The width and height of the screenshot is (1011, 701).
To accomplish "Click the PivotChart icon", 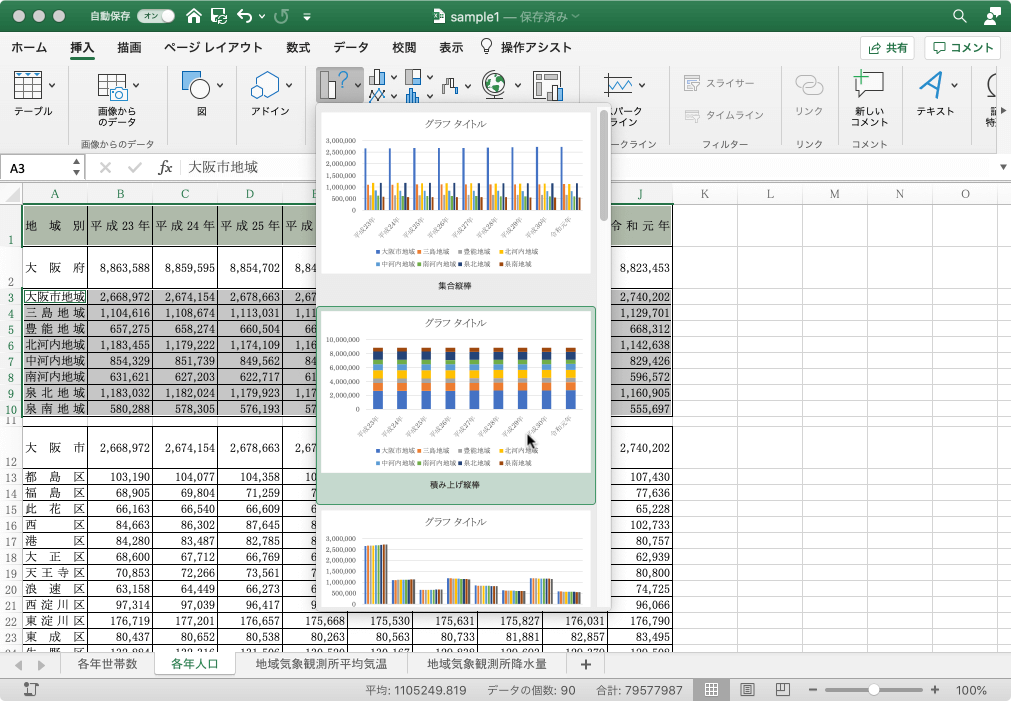I will coord(548,86).
